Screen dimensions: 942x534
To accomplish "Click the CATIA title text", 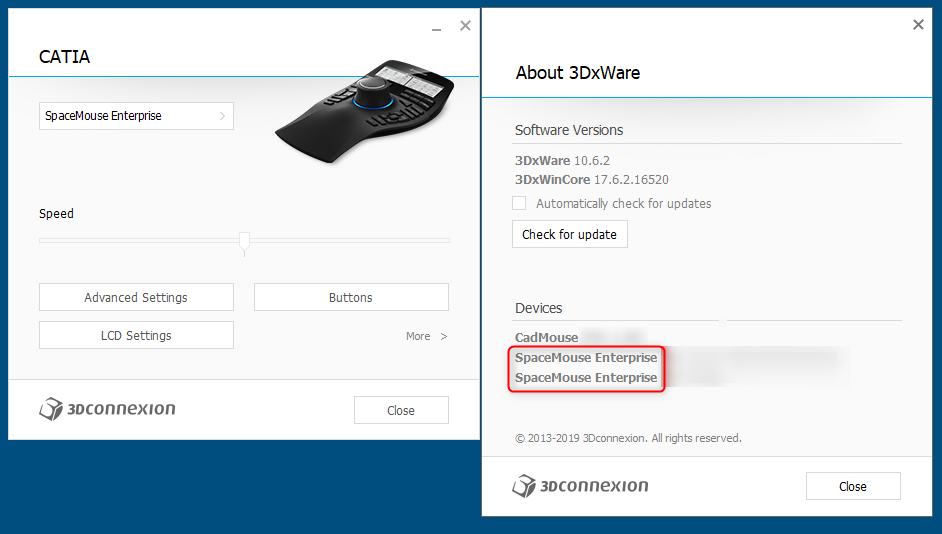I will tap(64, 57).
